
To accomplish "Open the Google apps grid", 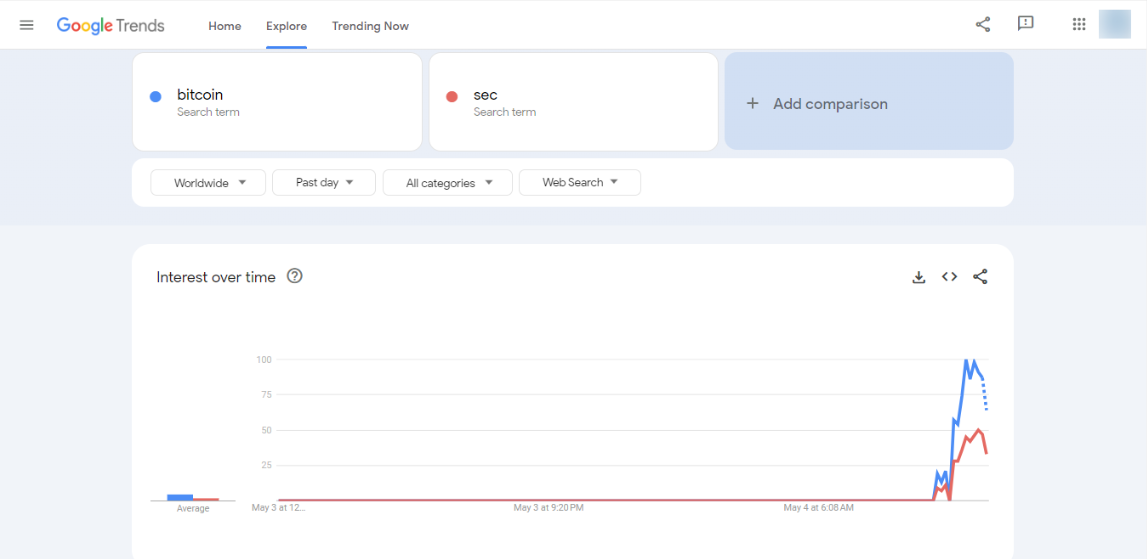I will tap(1078, 25).
